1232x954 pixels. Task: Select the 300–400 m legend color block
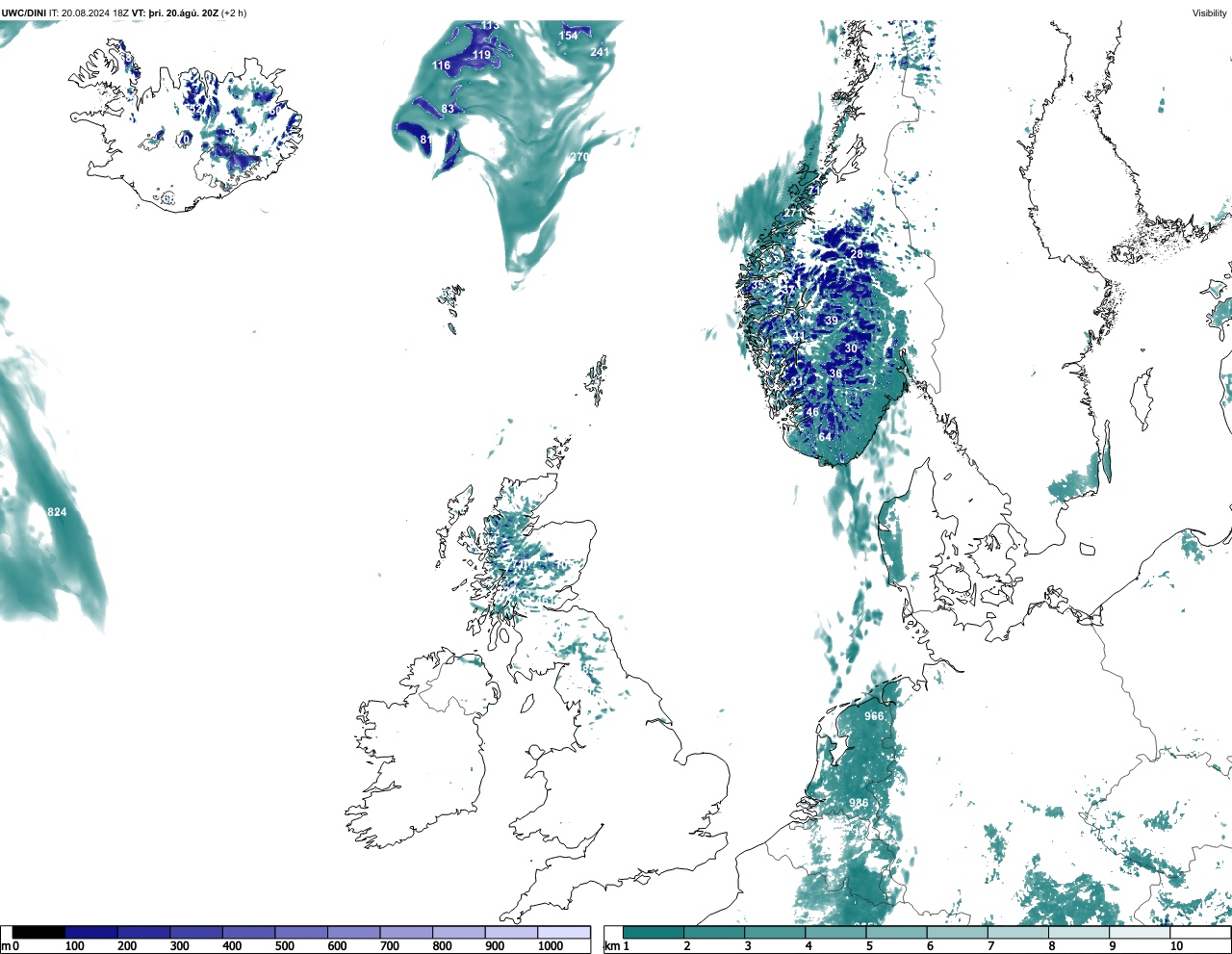[x=196, y=932]
